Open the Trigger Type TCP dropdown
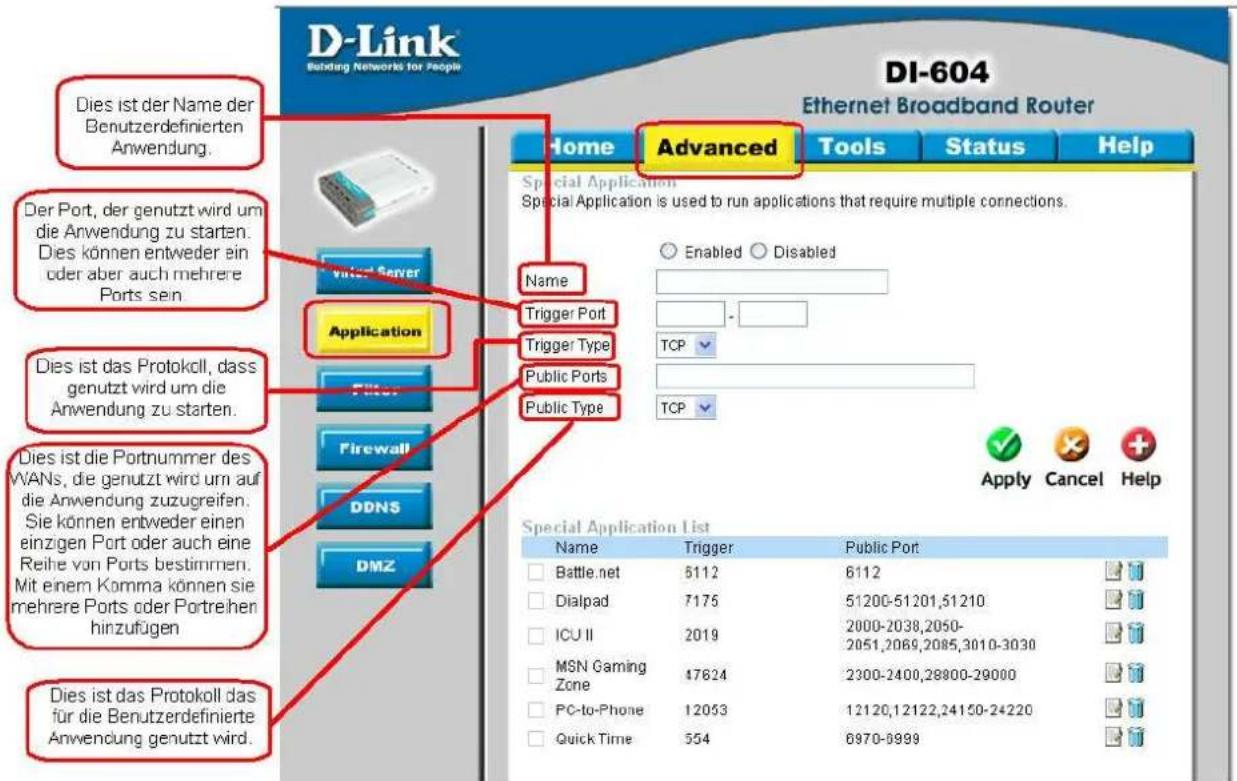Viewport: 1237px width, 781px height. click(x=687, y=346)
